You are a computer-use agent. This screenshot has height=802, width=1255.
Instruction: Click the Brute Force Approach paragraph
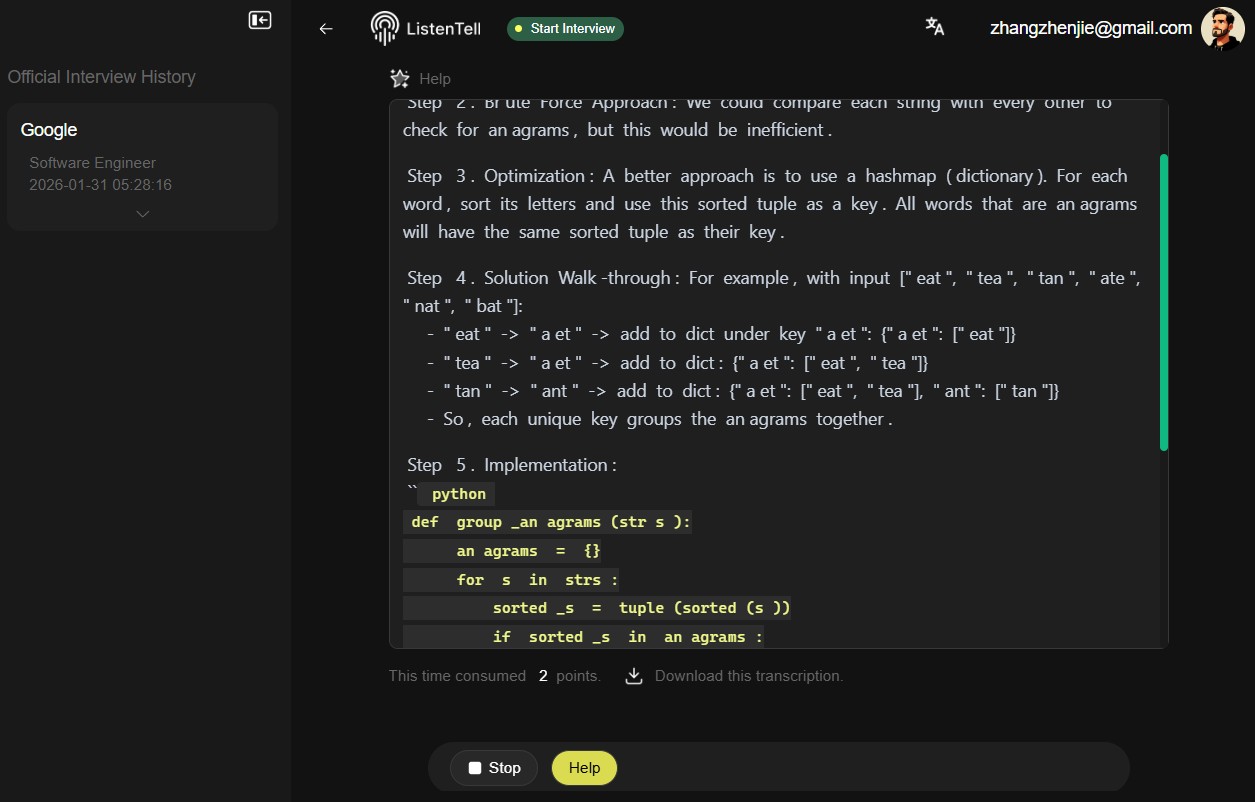click(x=760, y=117)
